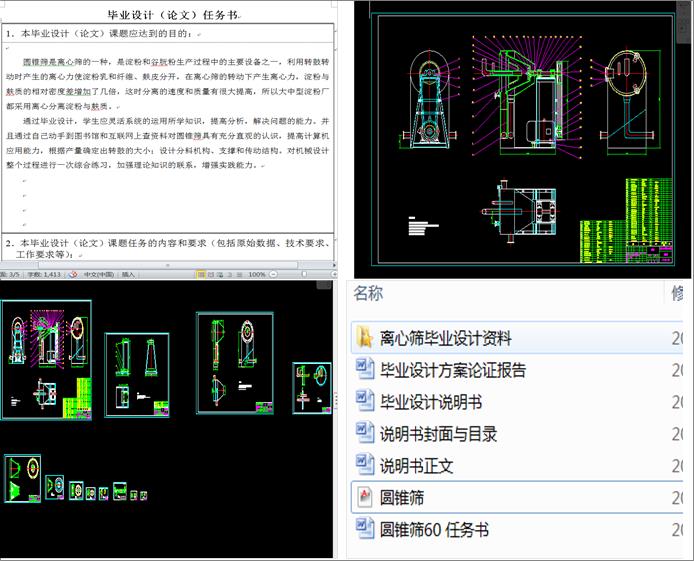Switch to Full Screen Reading view icon
694x561 pixels.
tap(211, 274)
